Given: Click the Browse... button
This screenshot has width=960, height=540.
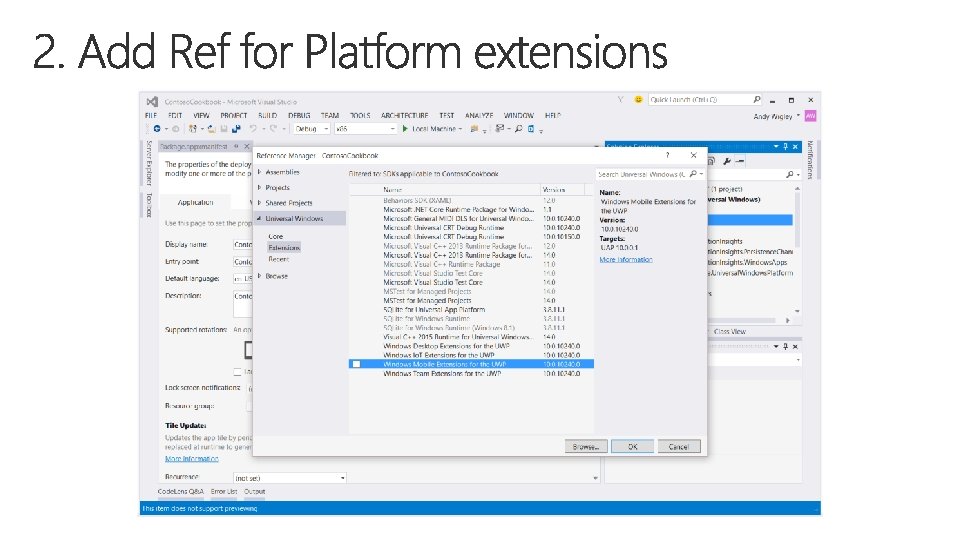Looking at the screenshot, I should click(586, 446).
